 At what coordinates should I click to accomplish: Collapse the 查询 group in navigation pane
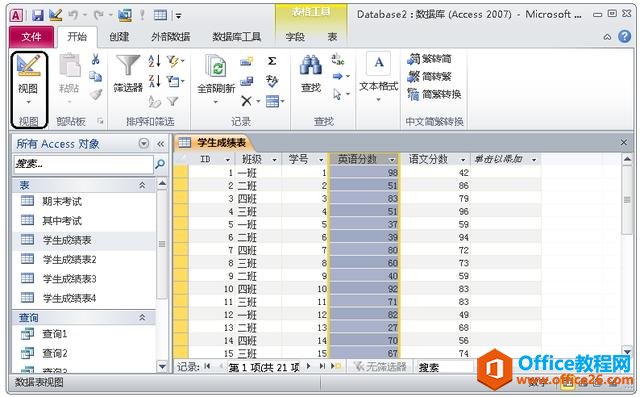pyautogui.click(x=142, y=317)
